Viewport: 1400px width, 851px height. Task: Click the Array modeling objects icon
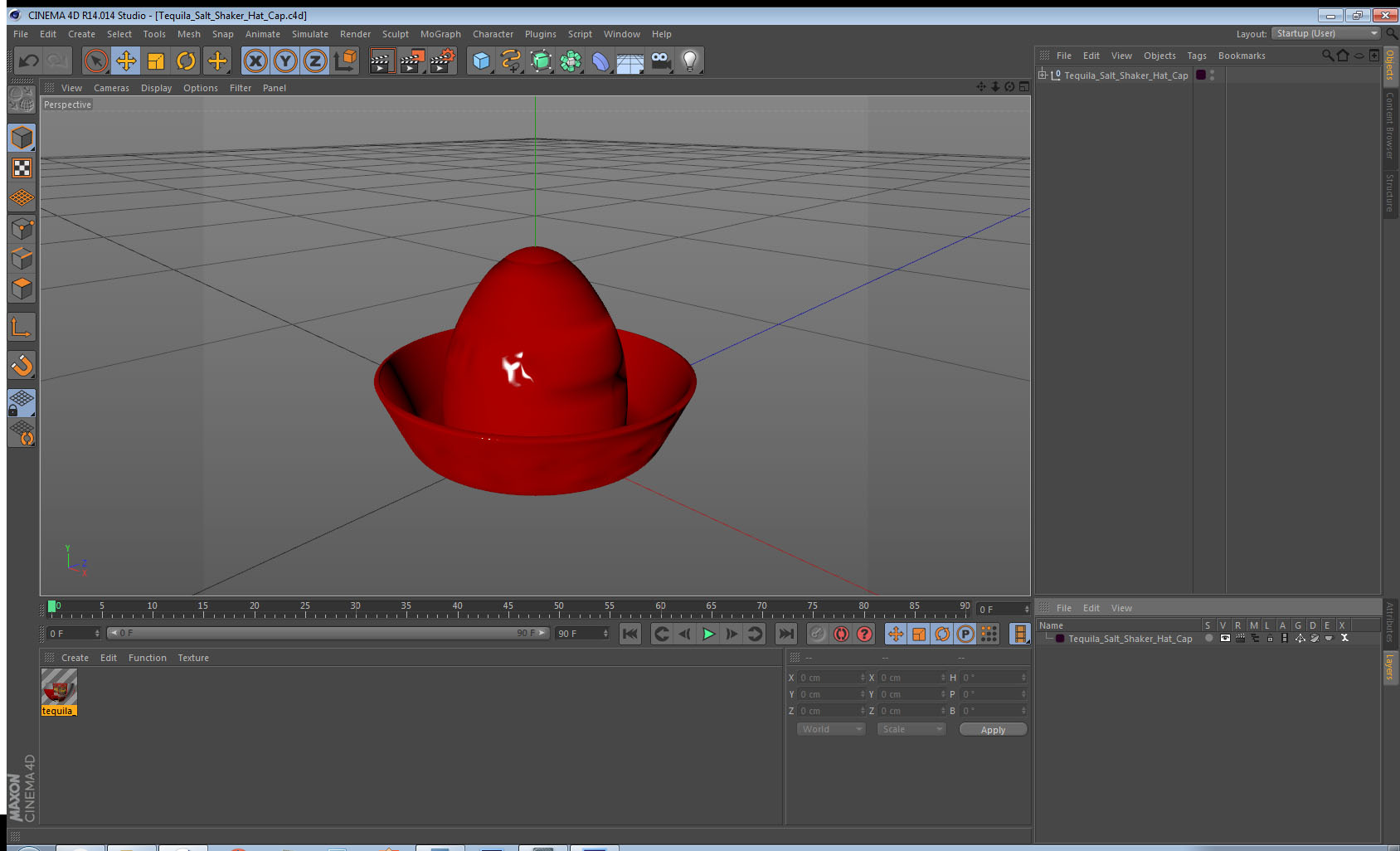point(571,61)
